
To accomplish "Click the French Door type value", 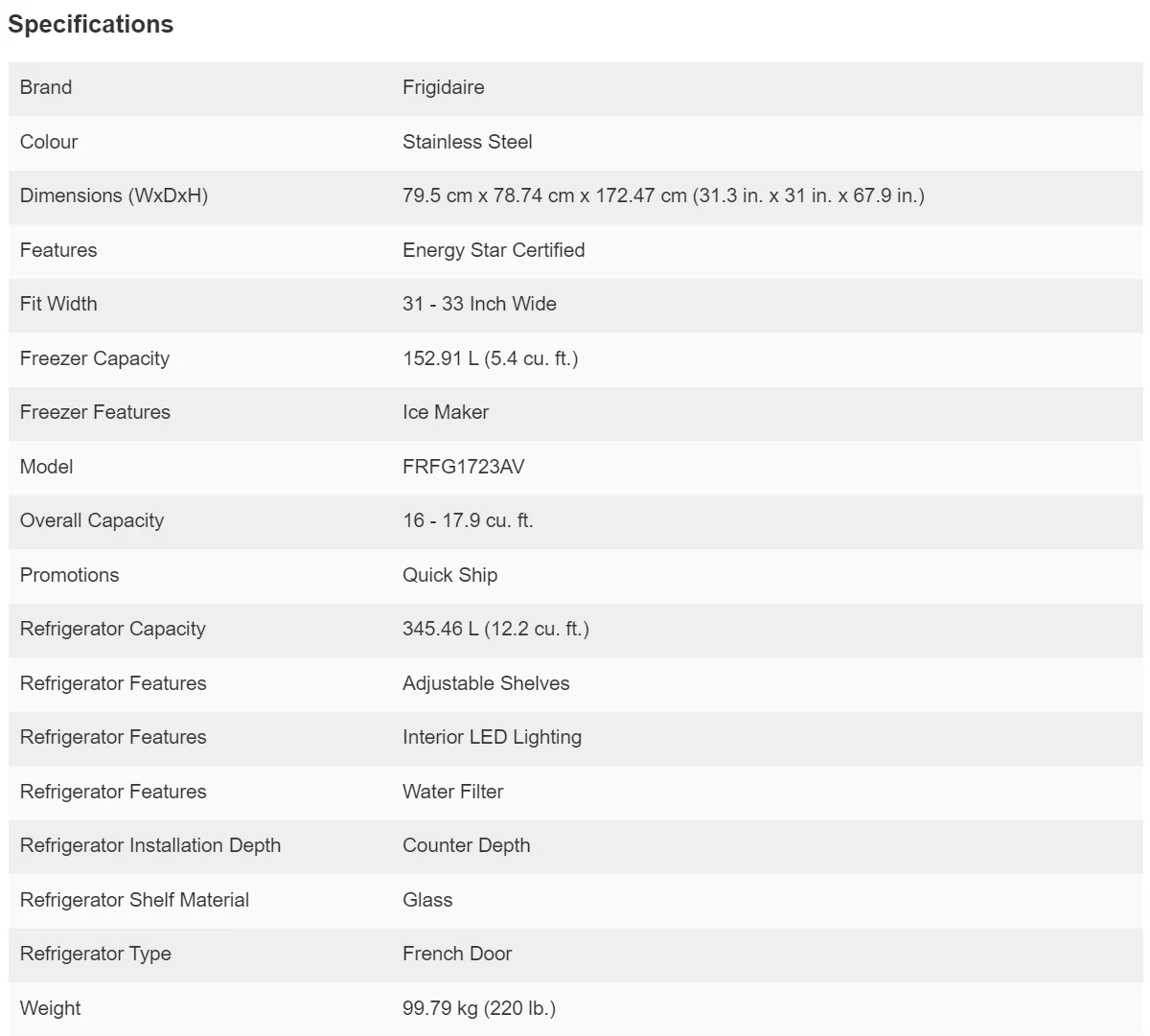I will pos(457,954).
